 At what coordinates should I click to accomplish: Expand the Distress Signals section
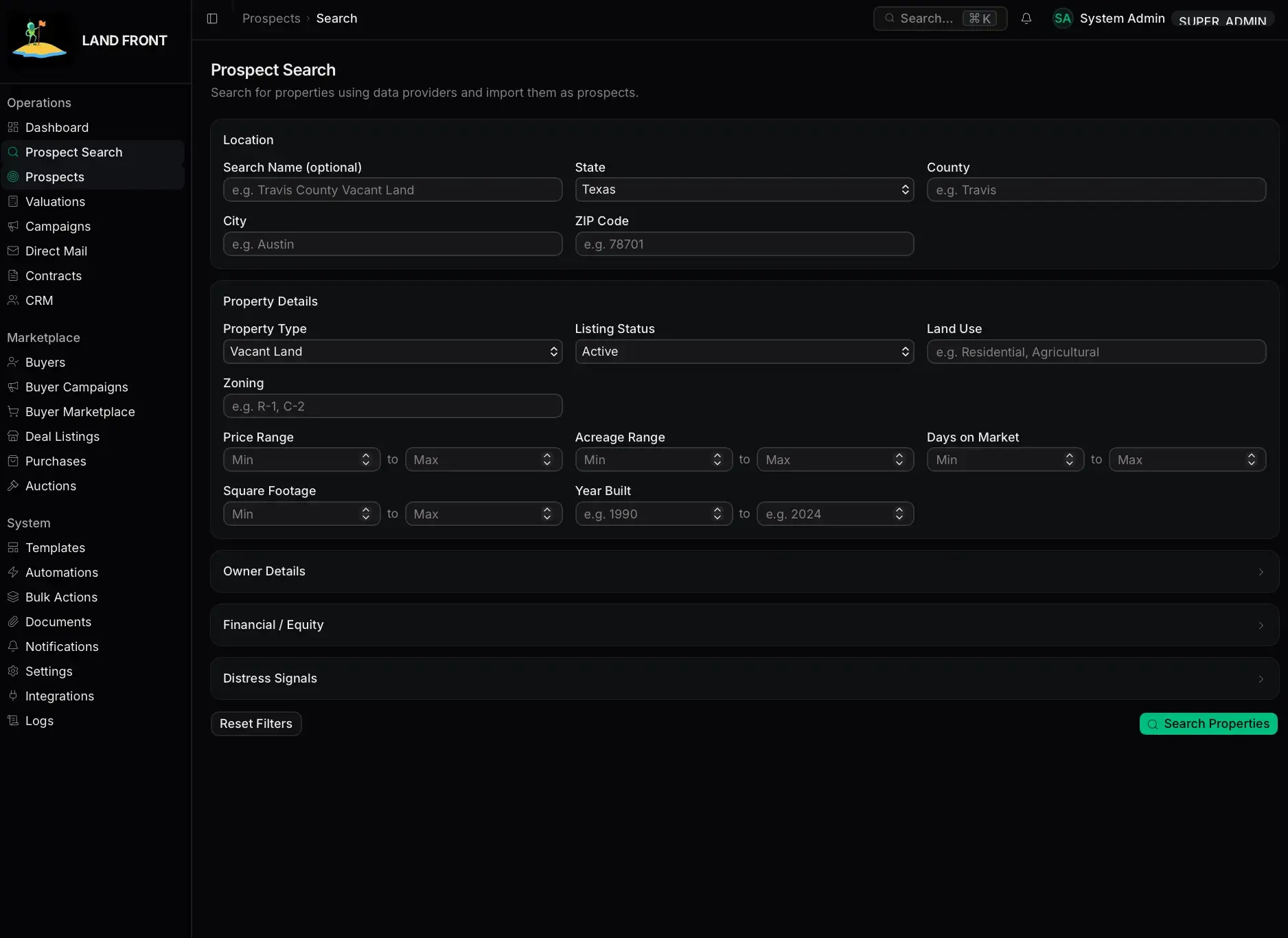(744, 678)
